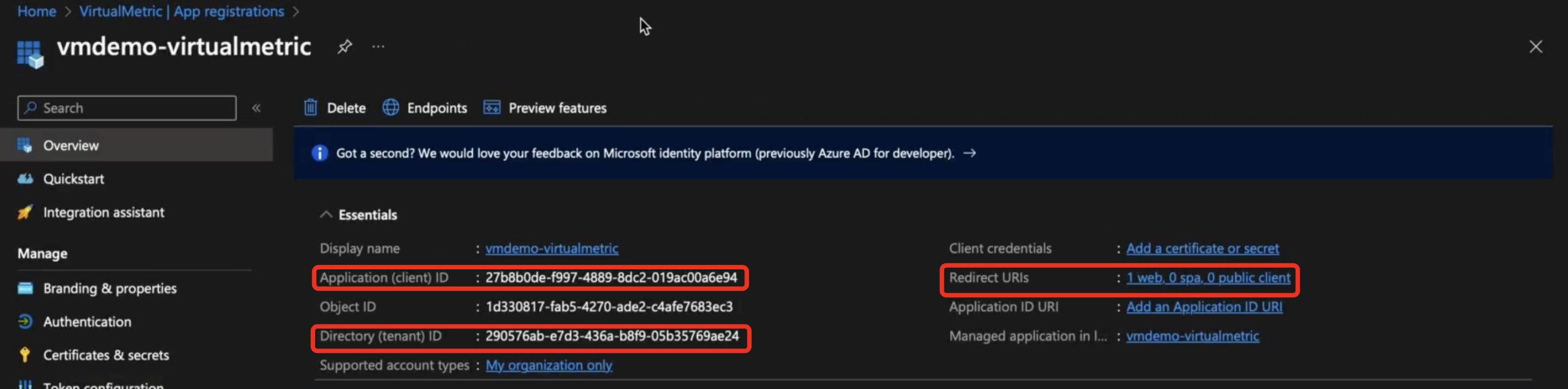This screenshot has height=389, width=1568.
Task: Open VirtualMetric App registrations breadcrumb
Action: click(x=182, y=11)
